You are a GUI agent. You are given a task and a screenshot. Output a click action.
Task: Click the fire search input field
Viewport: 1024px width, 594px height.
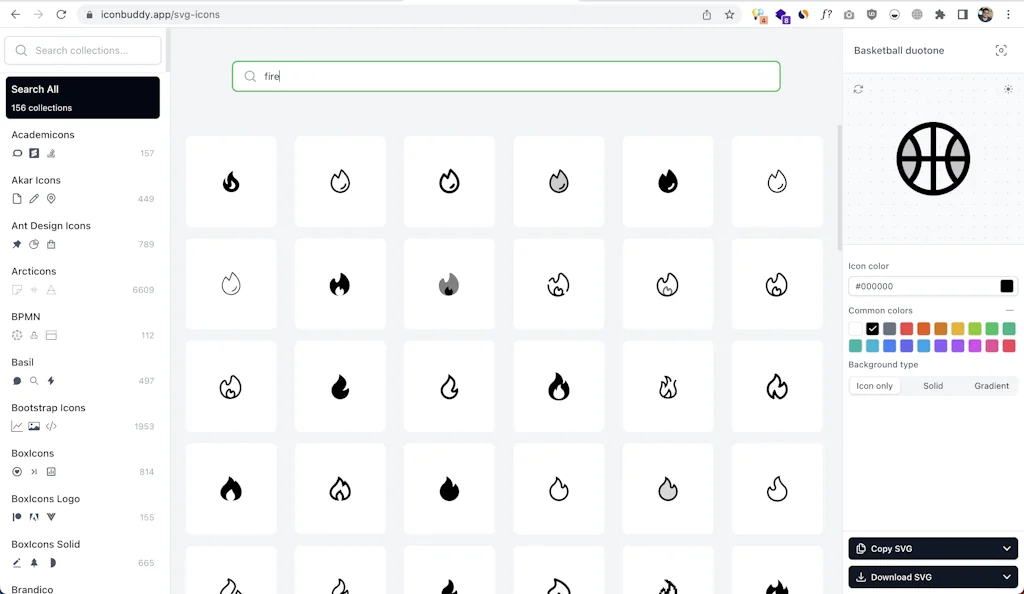point(506,76)
